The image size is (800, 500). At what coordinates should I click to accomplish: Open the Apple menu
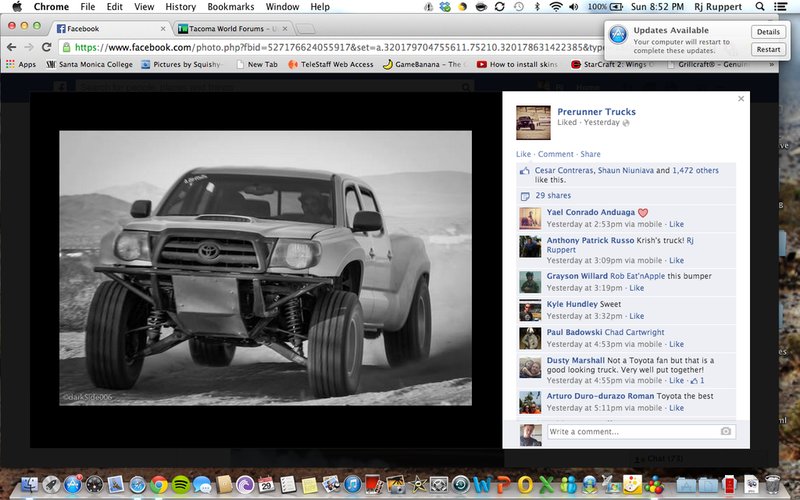(17, 7)
